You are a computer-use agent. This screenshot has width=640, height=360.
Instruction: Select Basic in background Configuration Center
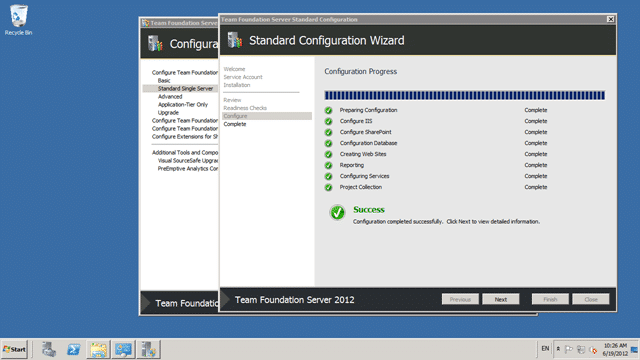164,80
